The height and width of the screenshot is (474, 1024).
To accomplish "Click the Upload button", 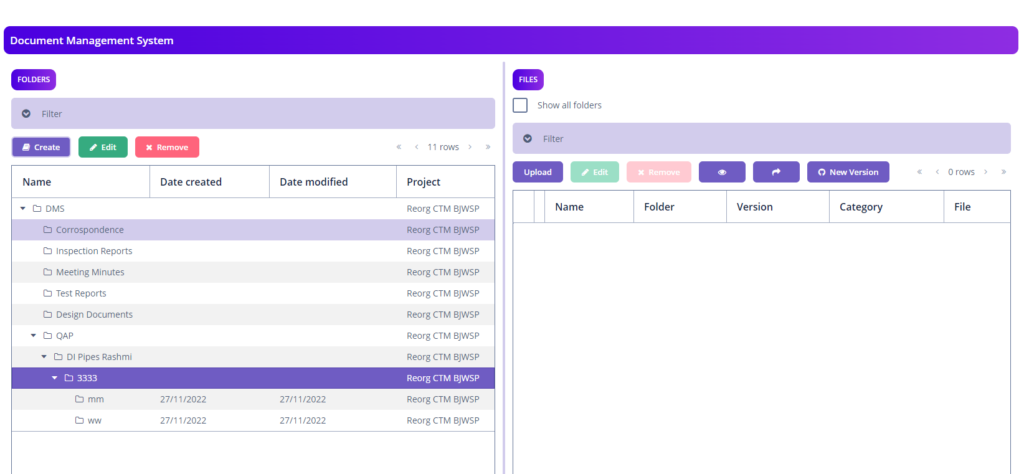I will 537,172.
